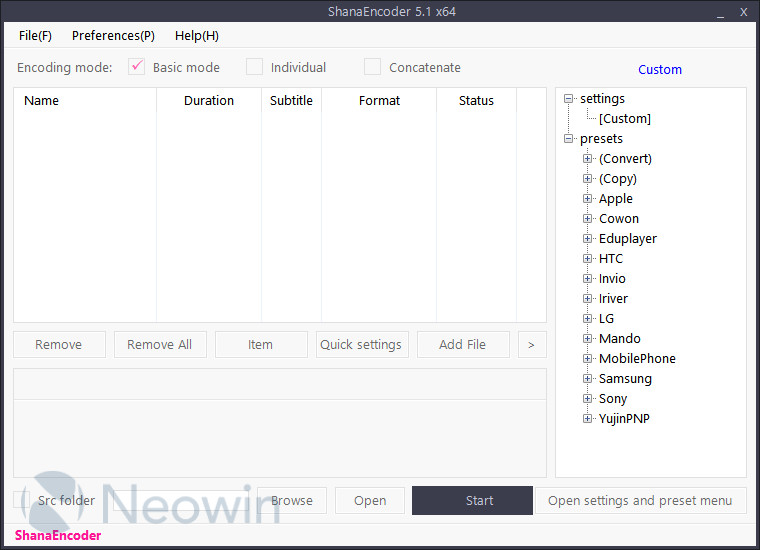Click the pink ShanaEncoder link
The height and width of the screenshot is (550, 760).
point(58,535)
